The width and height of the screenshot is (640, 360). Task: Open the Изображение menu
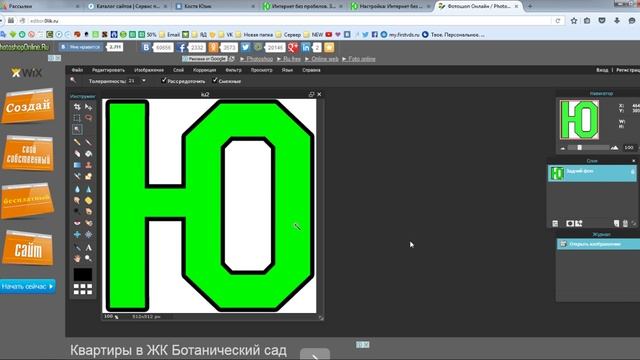tap(149, 70)
